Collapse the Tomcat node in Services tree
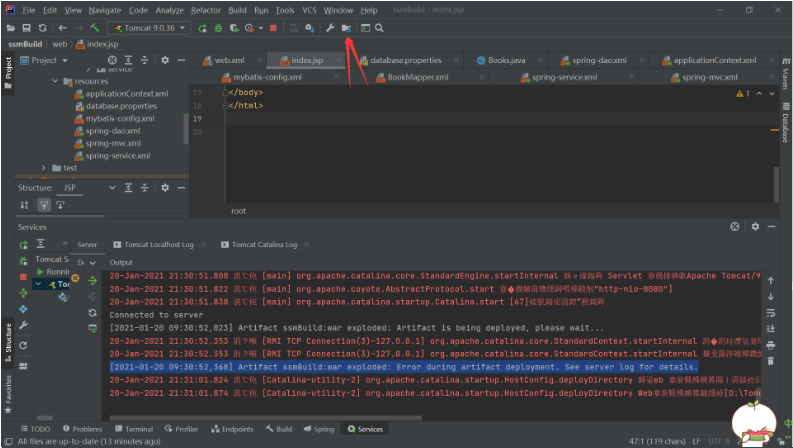Viewport: 793px width, 448px height. click(x=38, y=284)
